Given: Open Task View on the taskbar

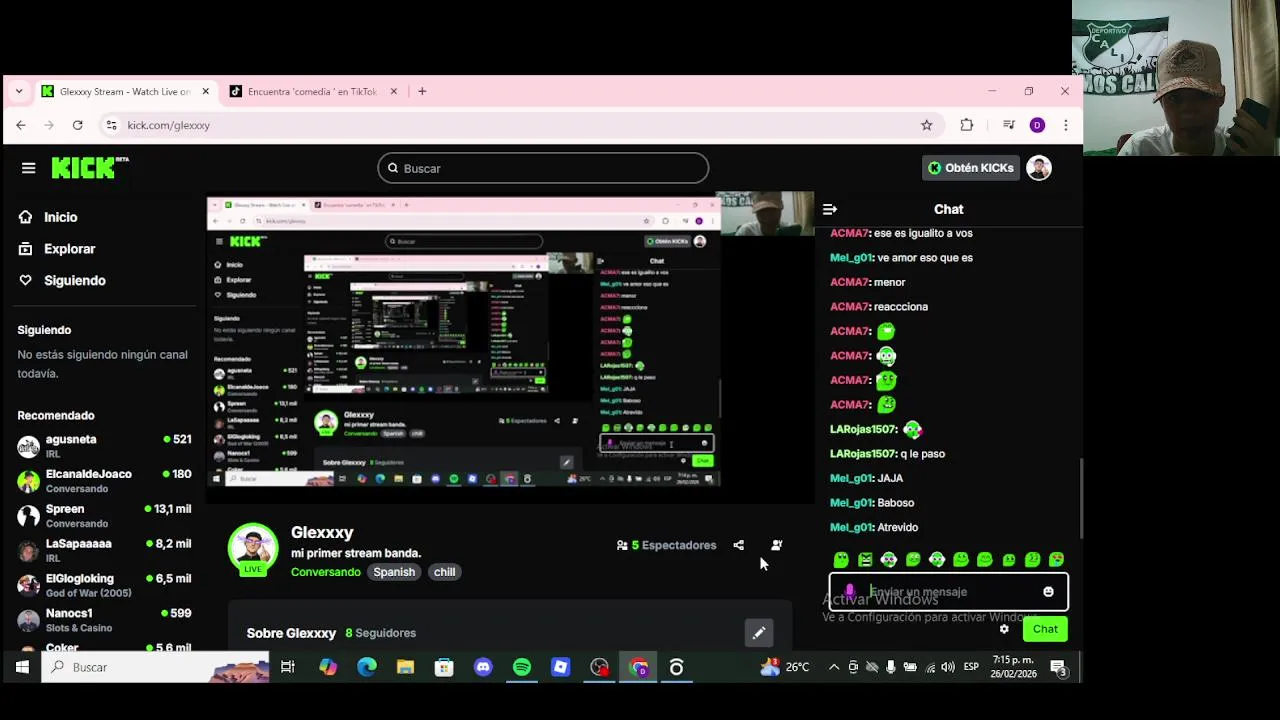Looking at the screenshot, I should (x=288, y=667).
